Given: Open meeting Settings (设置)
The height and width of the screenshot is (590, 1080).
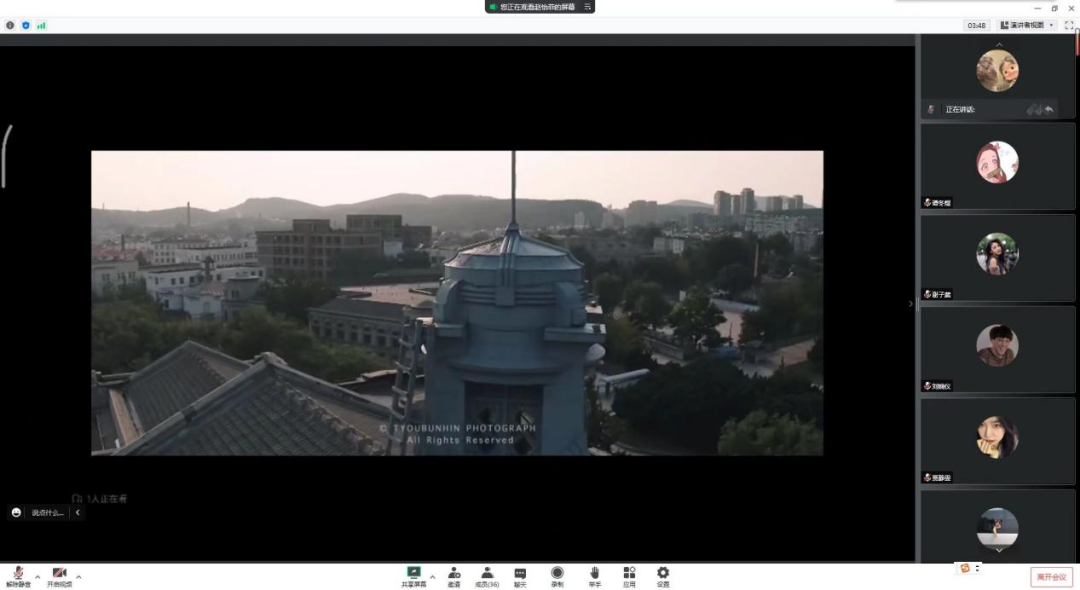Looking at the screenshot, I should tap(663, 575).
